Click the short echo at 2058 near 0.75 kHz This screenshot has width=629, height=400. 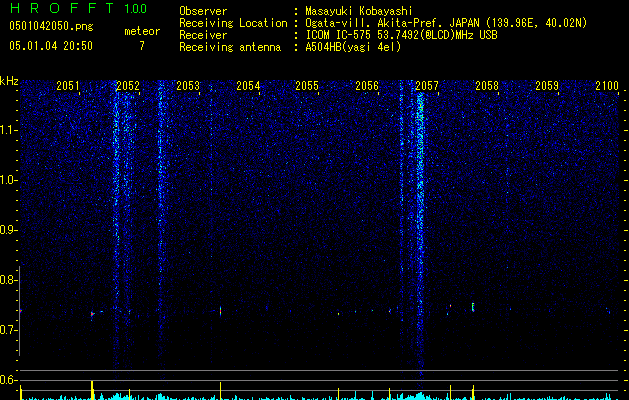473,307
